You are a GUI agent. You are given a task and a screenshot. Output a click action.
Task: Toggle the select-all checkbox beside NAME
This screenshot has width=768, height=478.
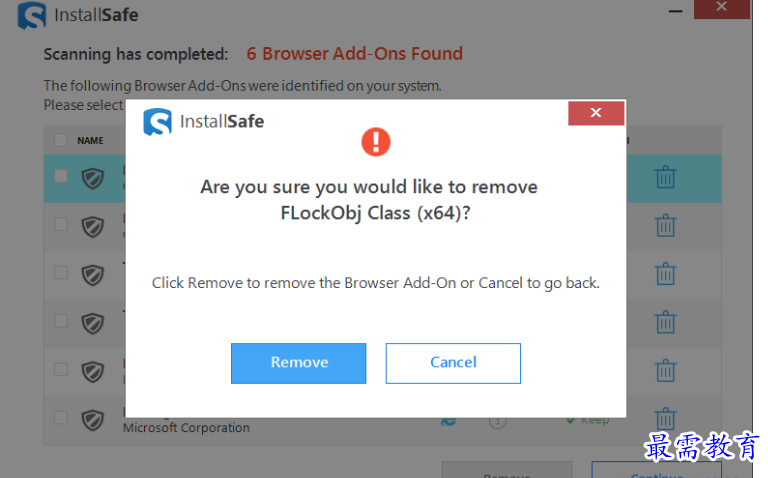61,140
